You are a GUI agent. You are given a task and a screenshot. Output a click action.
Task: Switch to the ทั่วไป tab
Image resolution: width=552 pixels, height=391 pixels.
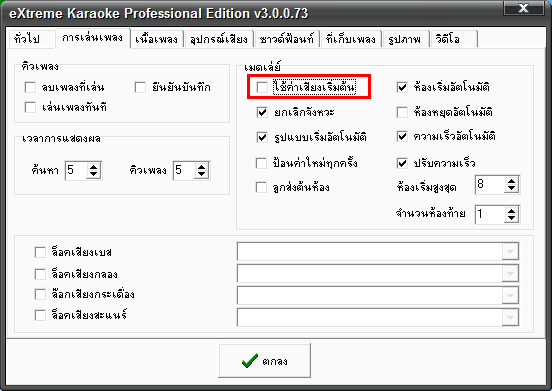pos(32,38)
